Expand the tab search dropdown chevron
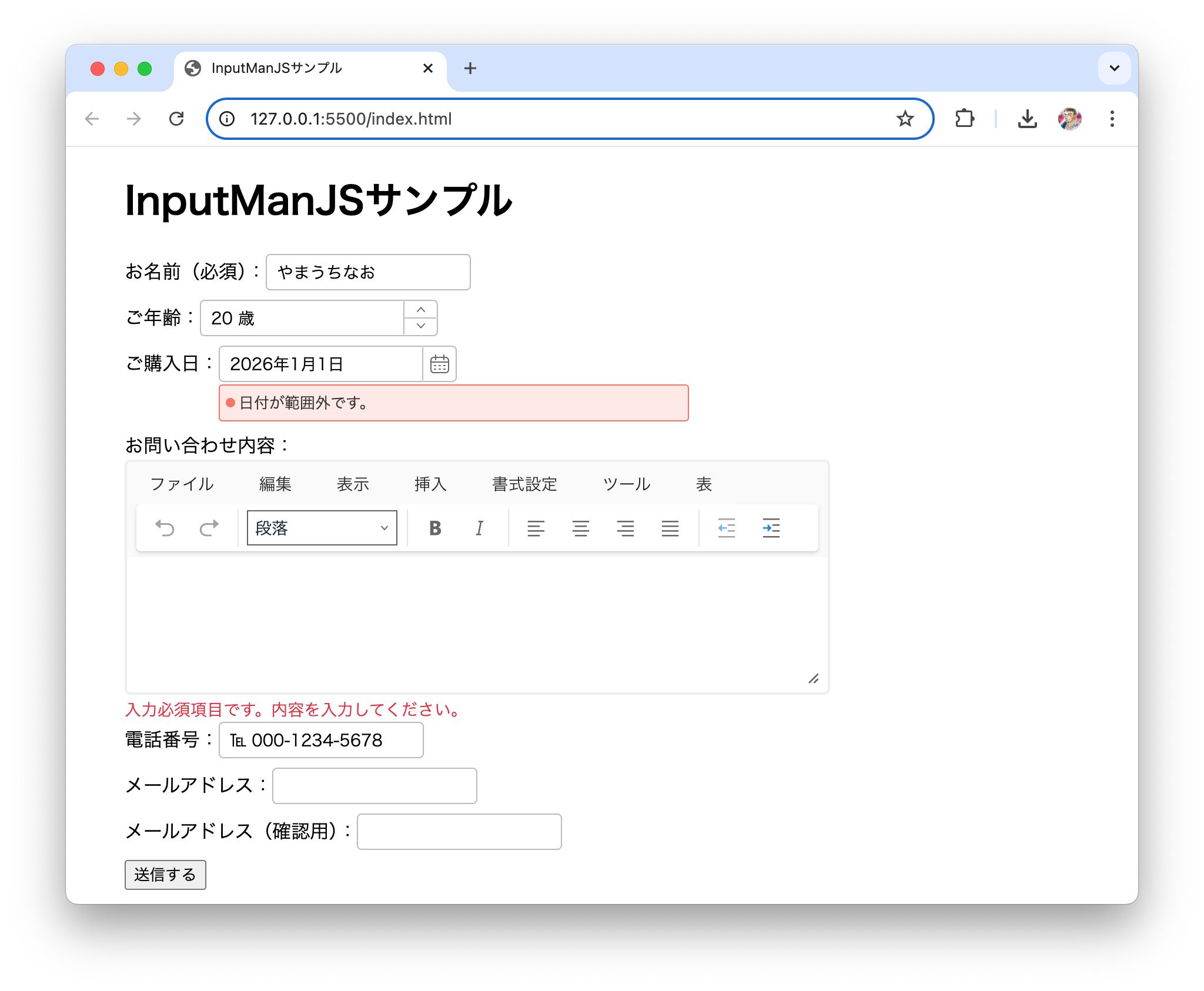Viewport: 1204px width, 991px height. pos(1114,68)
